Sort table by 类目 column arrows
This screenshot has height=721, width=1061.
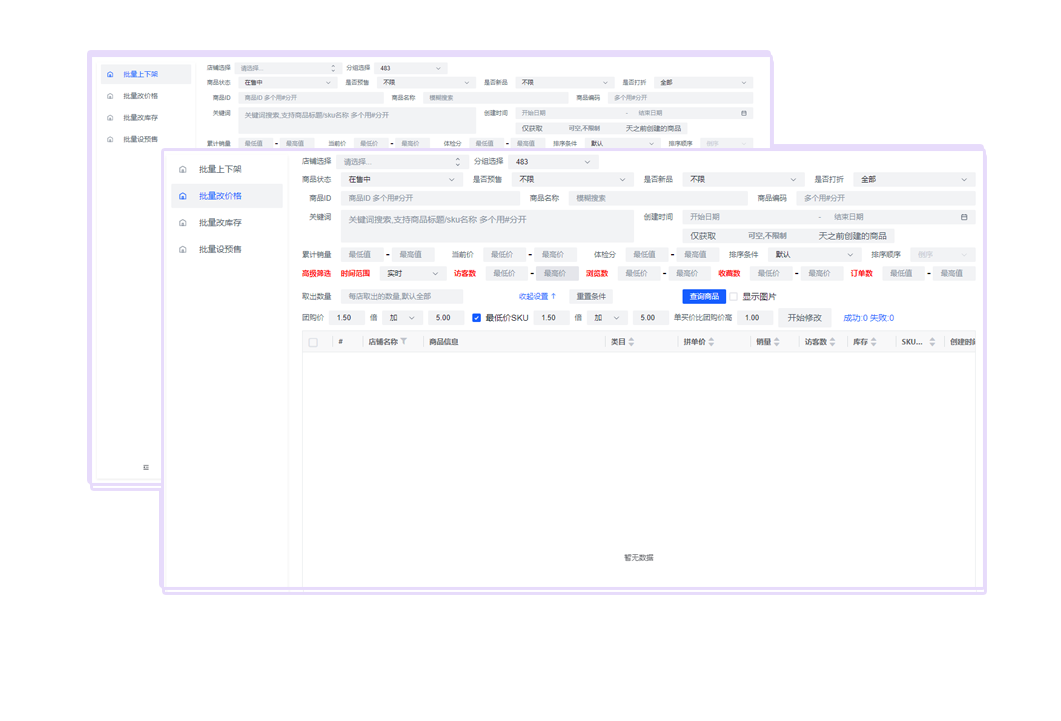(631, 342)
